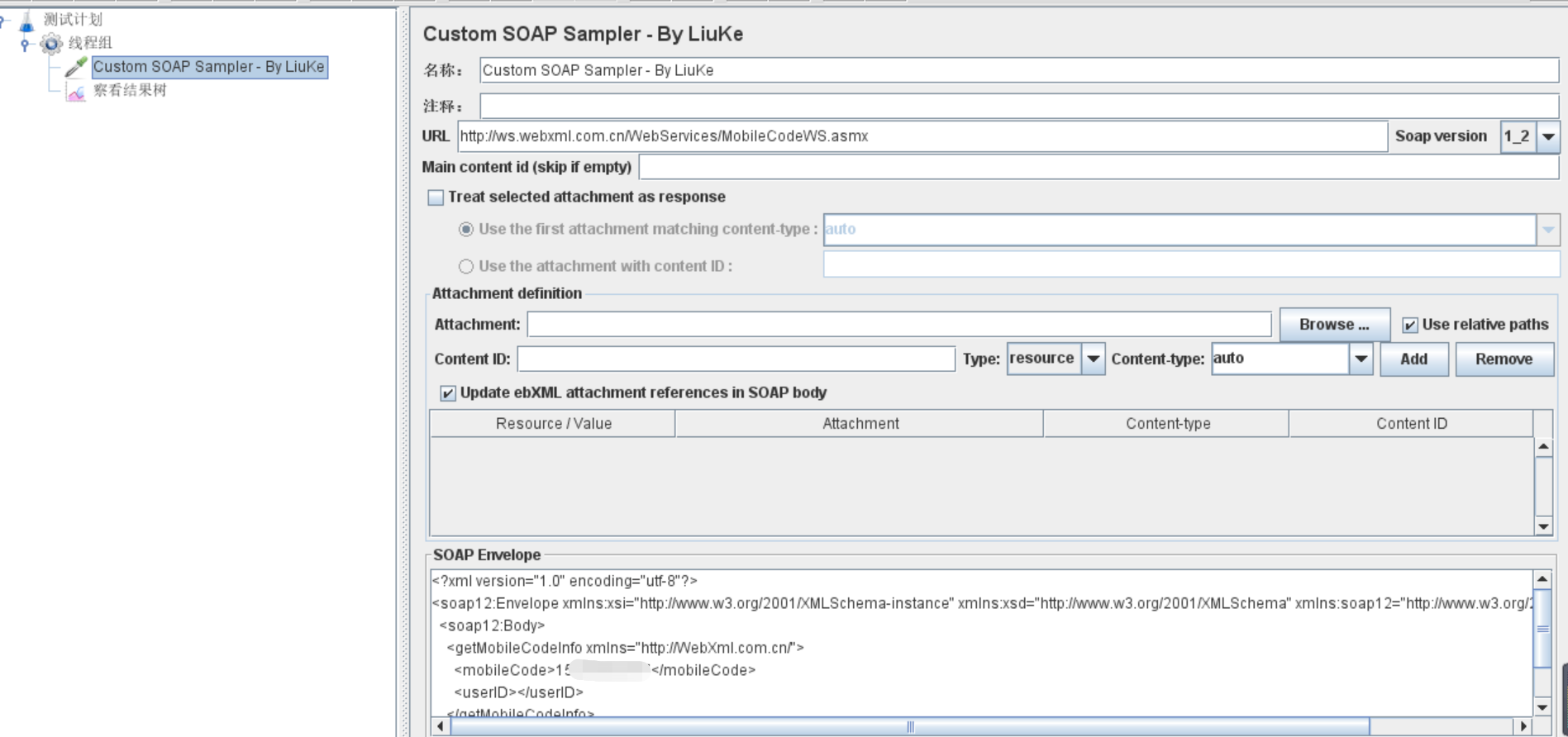Screen dimensions: 1568x737
Task: Focus the 名称 name field
Action: [1019, 70]
